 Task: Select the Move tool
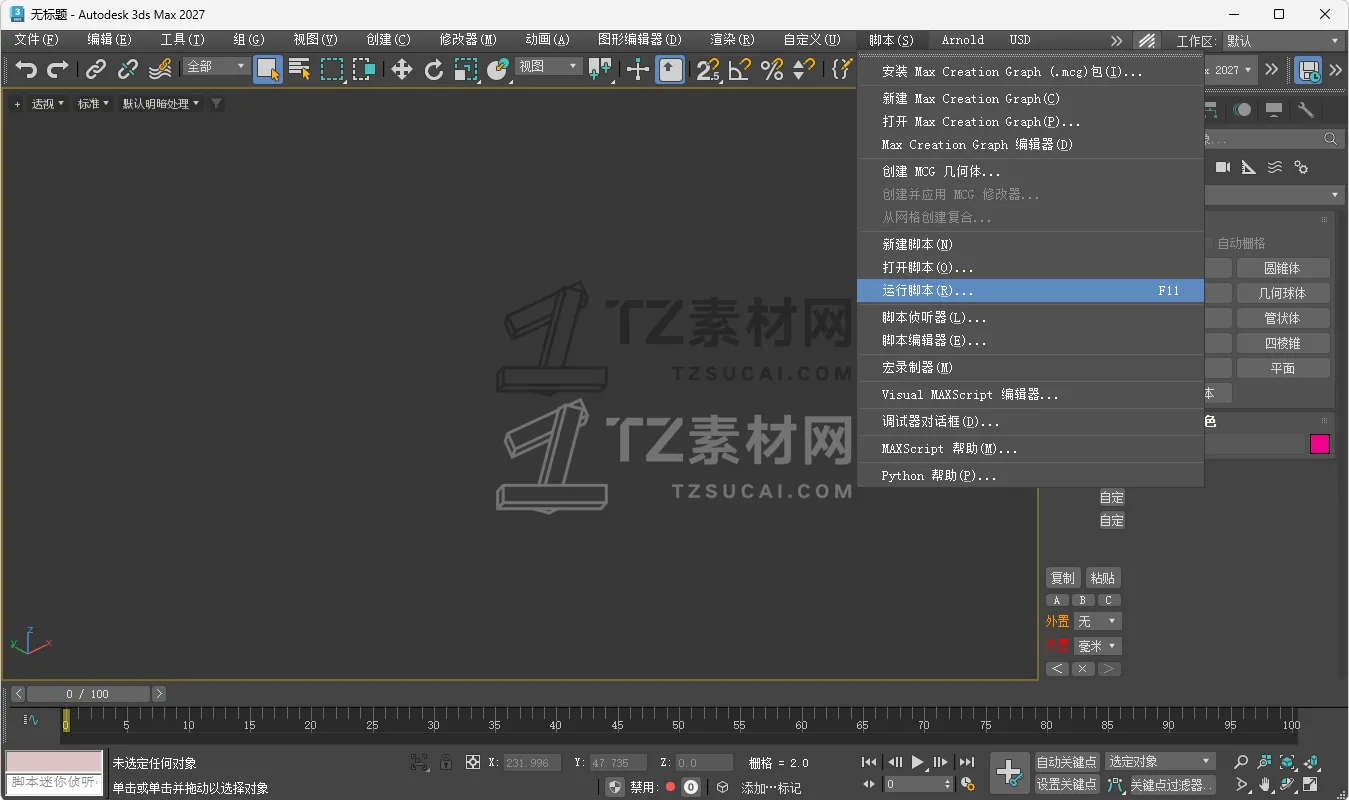coord(401,69)
